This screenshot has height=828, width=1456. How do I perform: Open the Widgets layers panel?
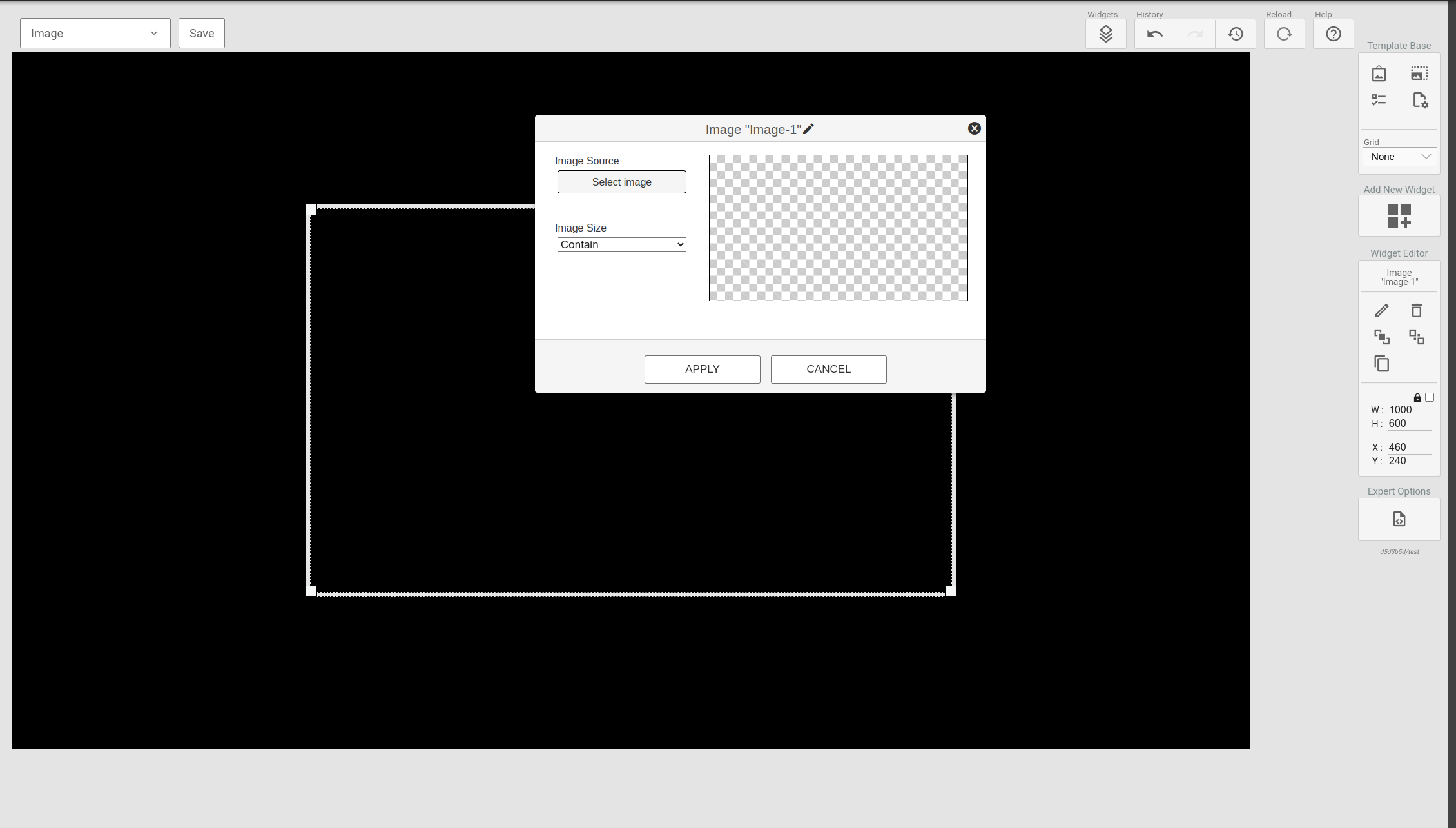coord(1105,34)
